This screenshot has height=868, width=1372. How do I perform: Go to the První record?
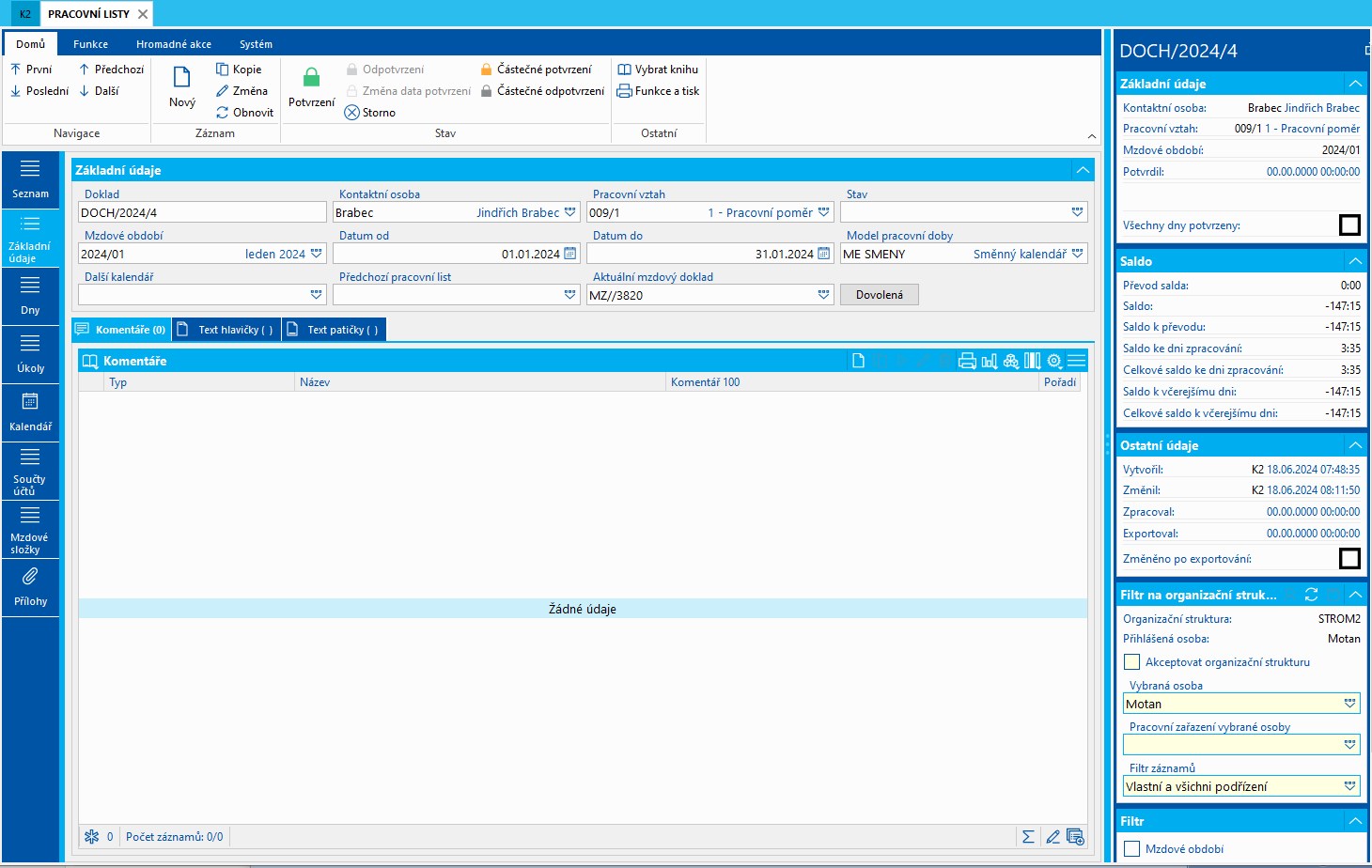click(31, 70)
